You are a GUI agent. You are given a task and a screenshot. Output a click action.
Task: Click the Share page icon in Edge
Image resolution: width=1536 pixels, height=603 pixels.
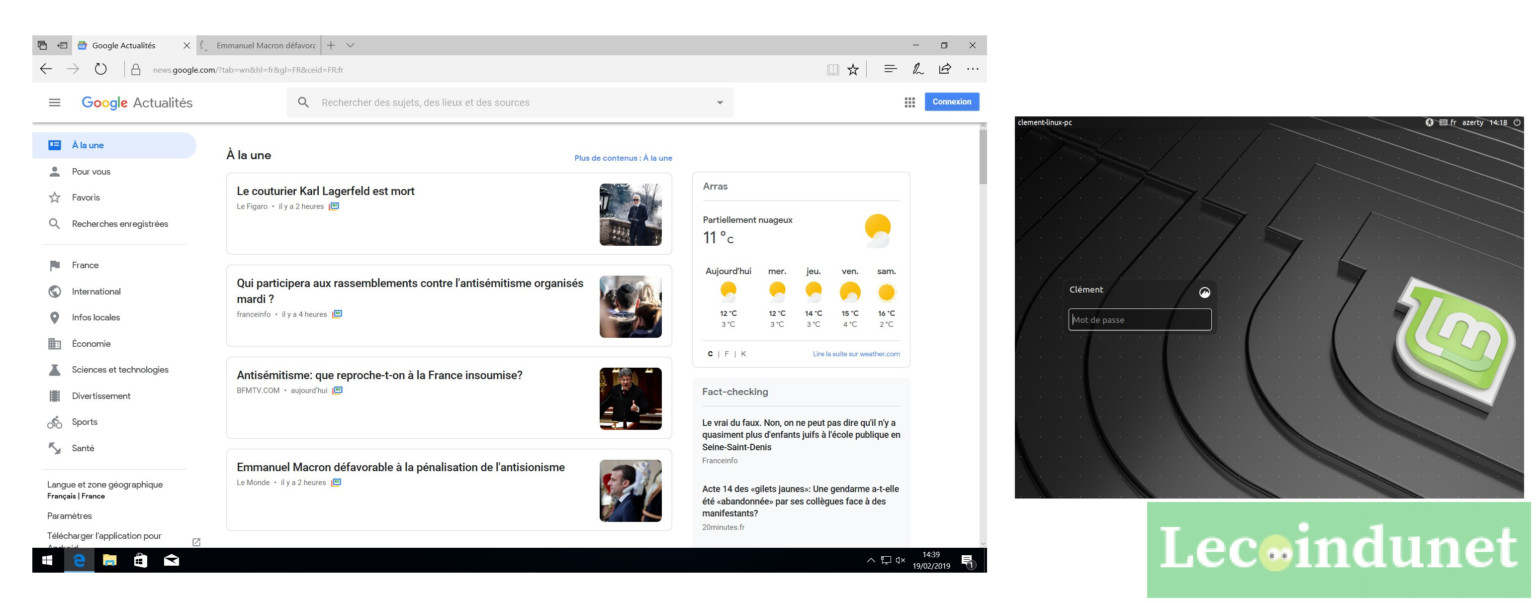(944, 69)
